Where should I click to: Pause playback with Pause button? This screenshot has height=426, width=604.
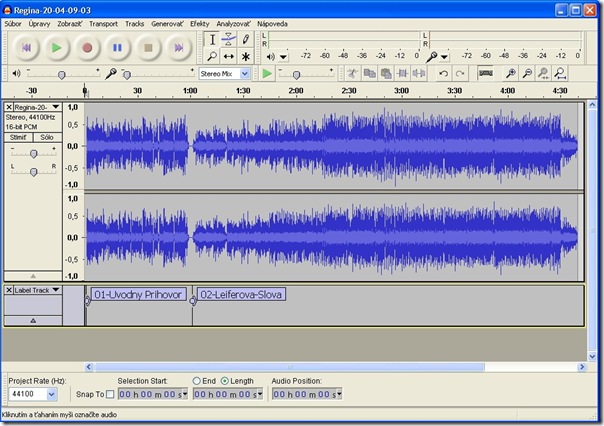(117, 48)
